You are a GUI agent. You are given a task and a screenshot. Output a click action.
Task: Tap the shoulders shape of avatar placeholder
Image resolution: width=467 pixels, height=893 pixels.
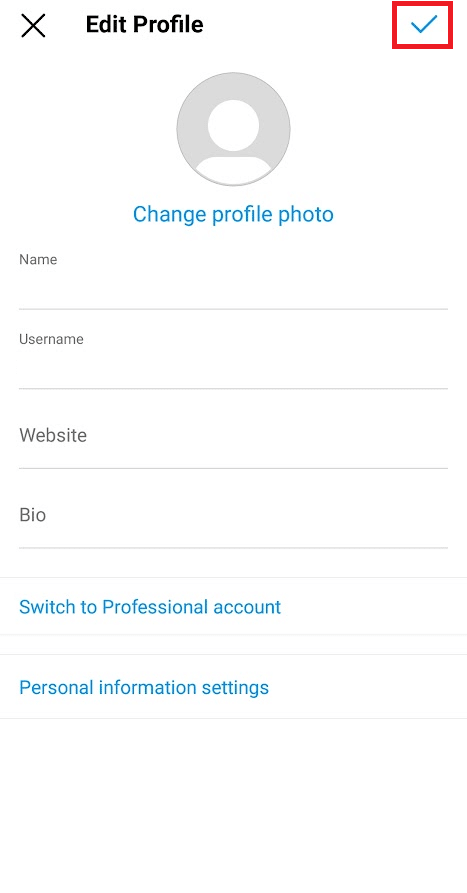[234, 170]
